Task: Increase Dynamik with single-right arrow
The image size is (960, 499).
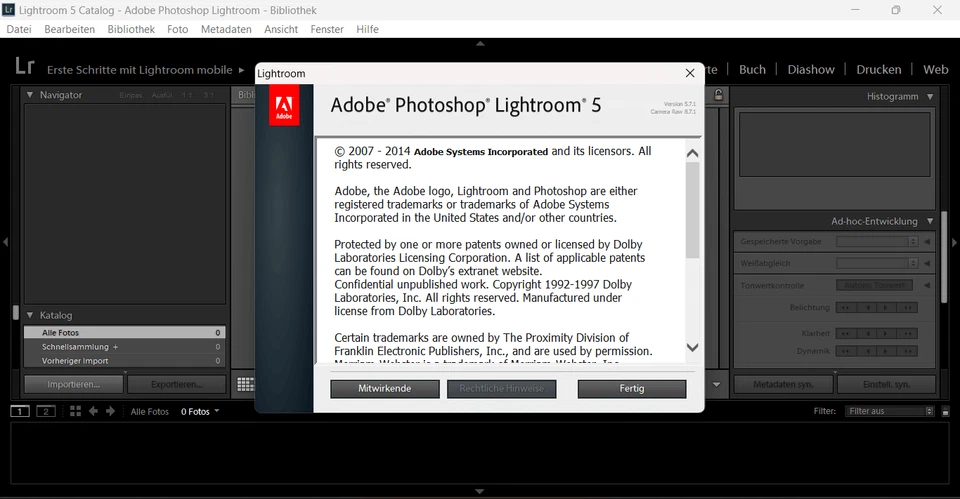Action: pos(886,351)
